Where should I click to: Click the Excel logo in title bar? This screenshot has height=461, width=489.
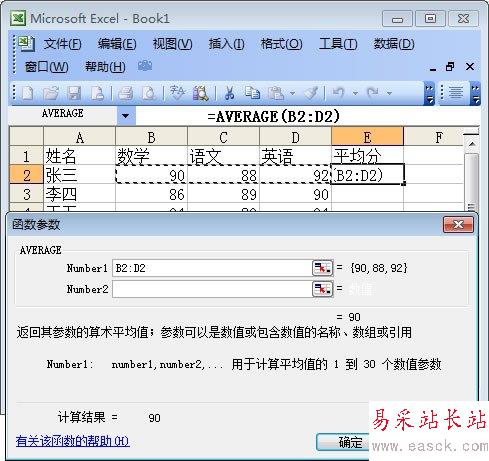pyautogui.click(x=18, y=18)
